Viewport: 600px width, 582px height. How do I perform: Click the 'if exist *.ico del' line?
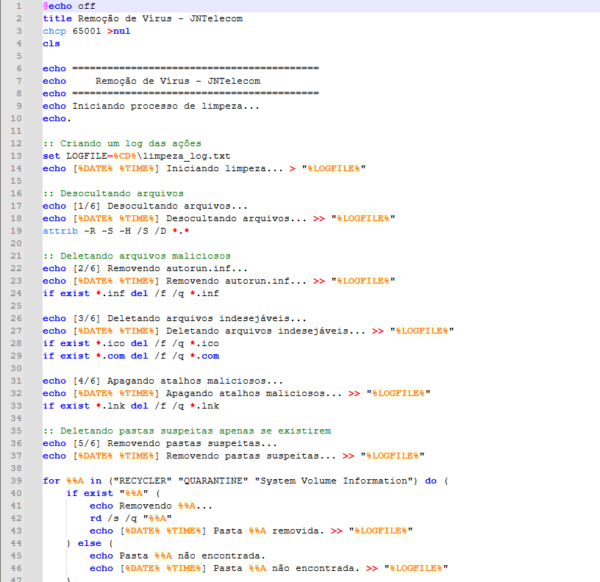pyautogui.click(x=115, y=342)
